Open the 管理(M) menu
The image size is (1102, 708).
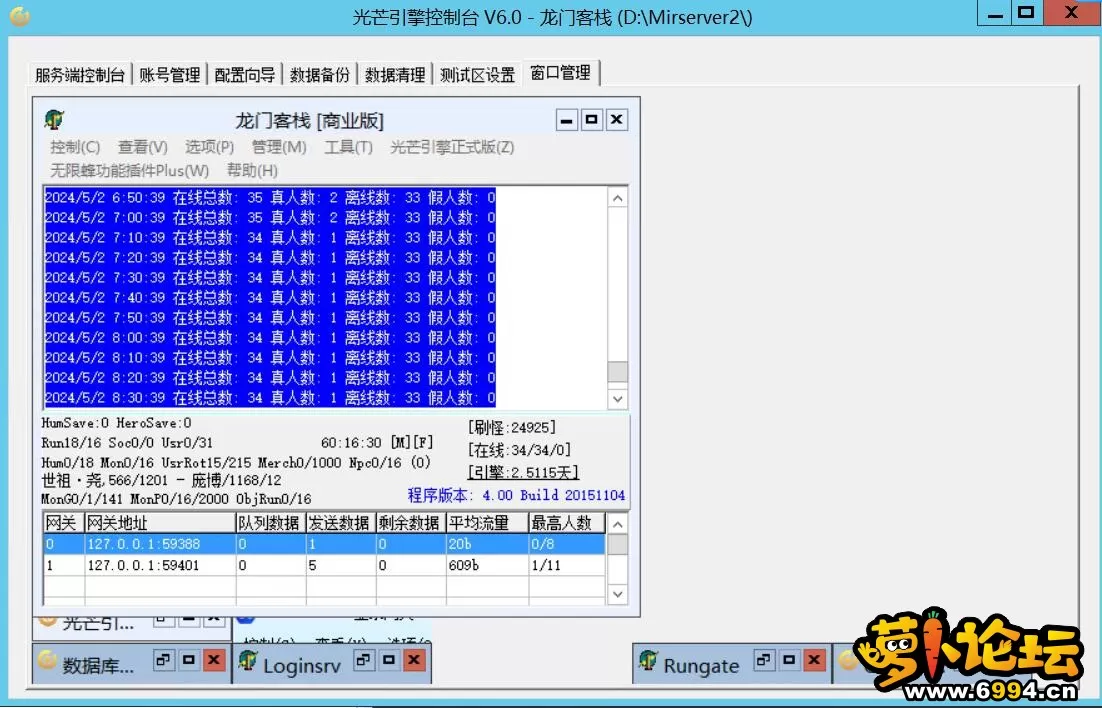click(279, 147)
